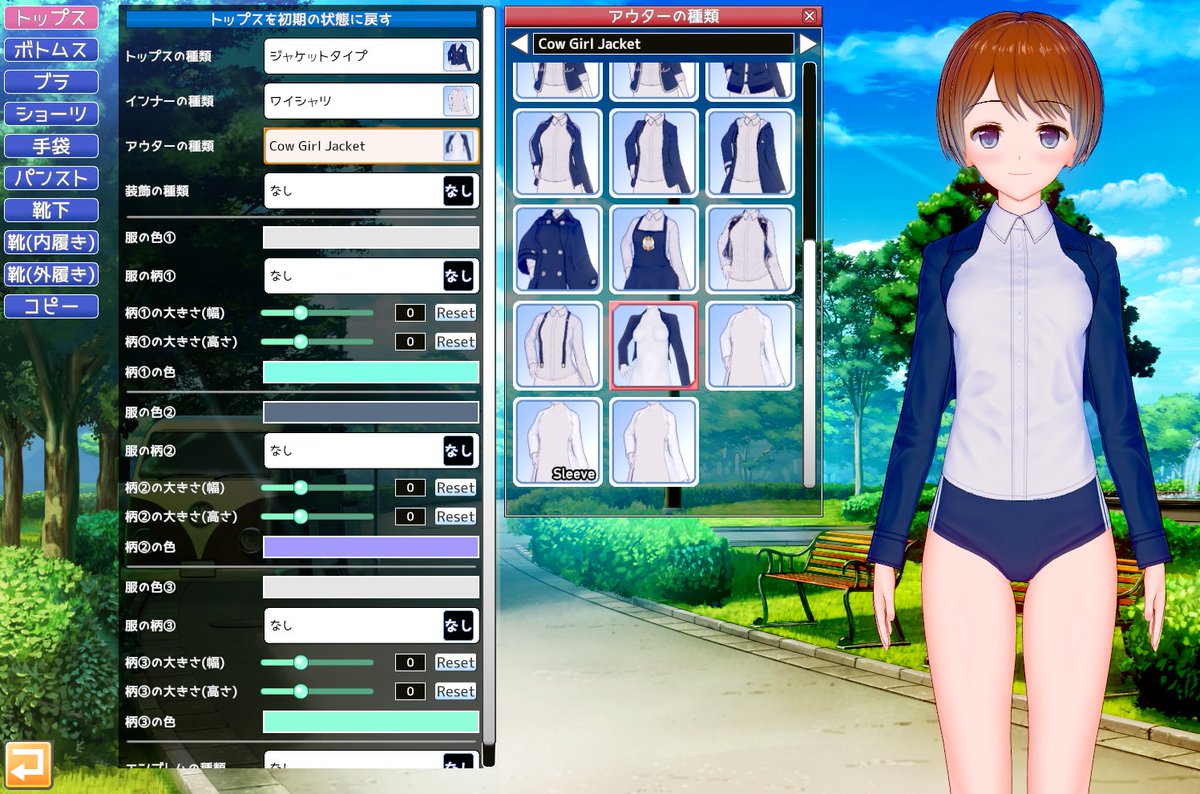The image size is (1200, 794).
Task: Click the Cow Girl Jacket name field in アウターの種類
Action: 663,44
